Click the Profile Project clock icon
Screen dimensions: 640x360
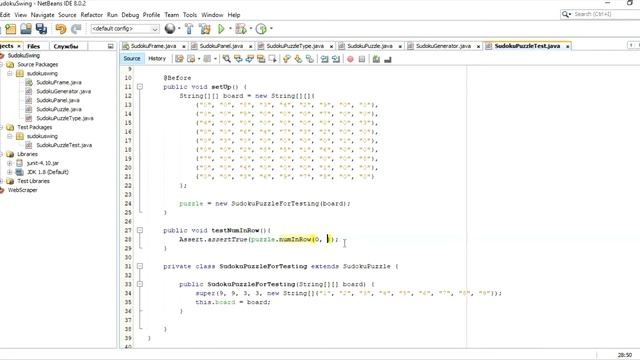click(x=261, y=29)
